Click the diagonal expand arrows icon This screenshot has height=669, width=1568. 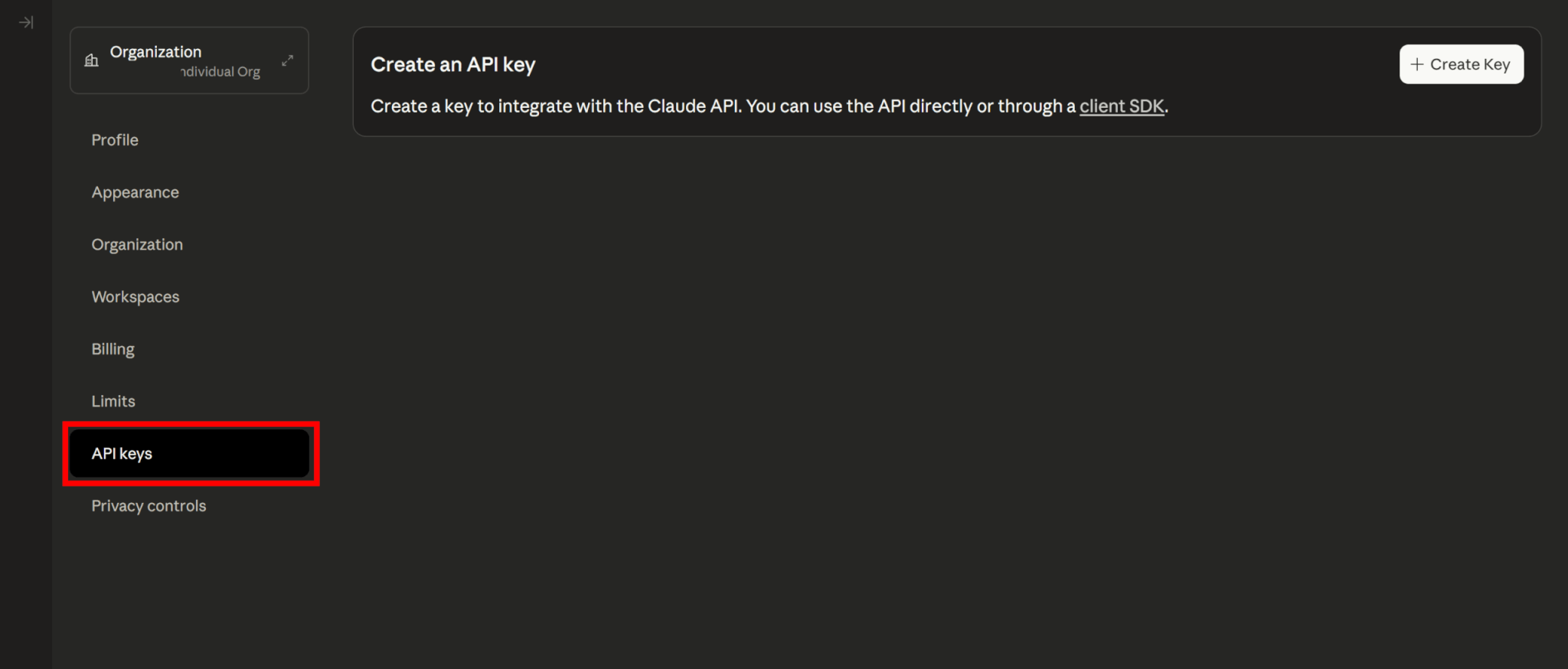pyautogui.click(x=288, y=60)
